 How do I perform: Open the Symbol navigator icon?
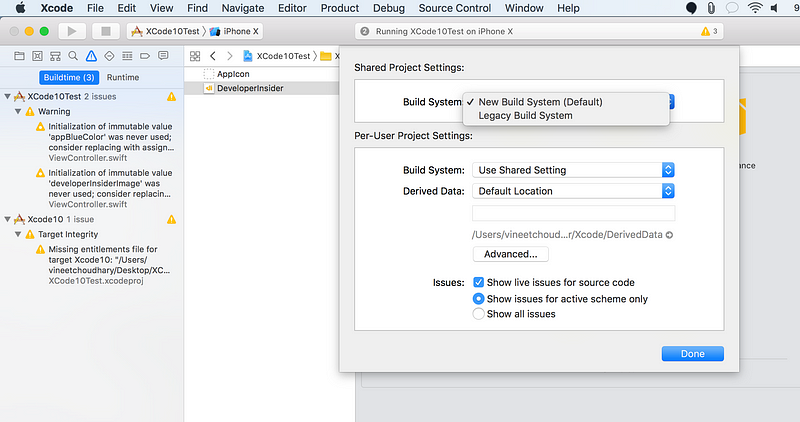55,56
